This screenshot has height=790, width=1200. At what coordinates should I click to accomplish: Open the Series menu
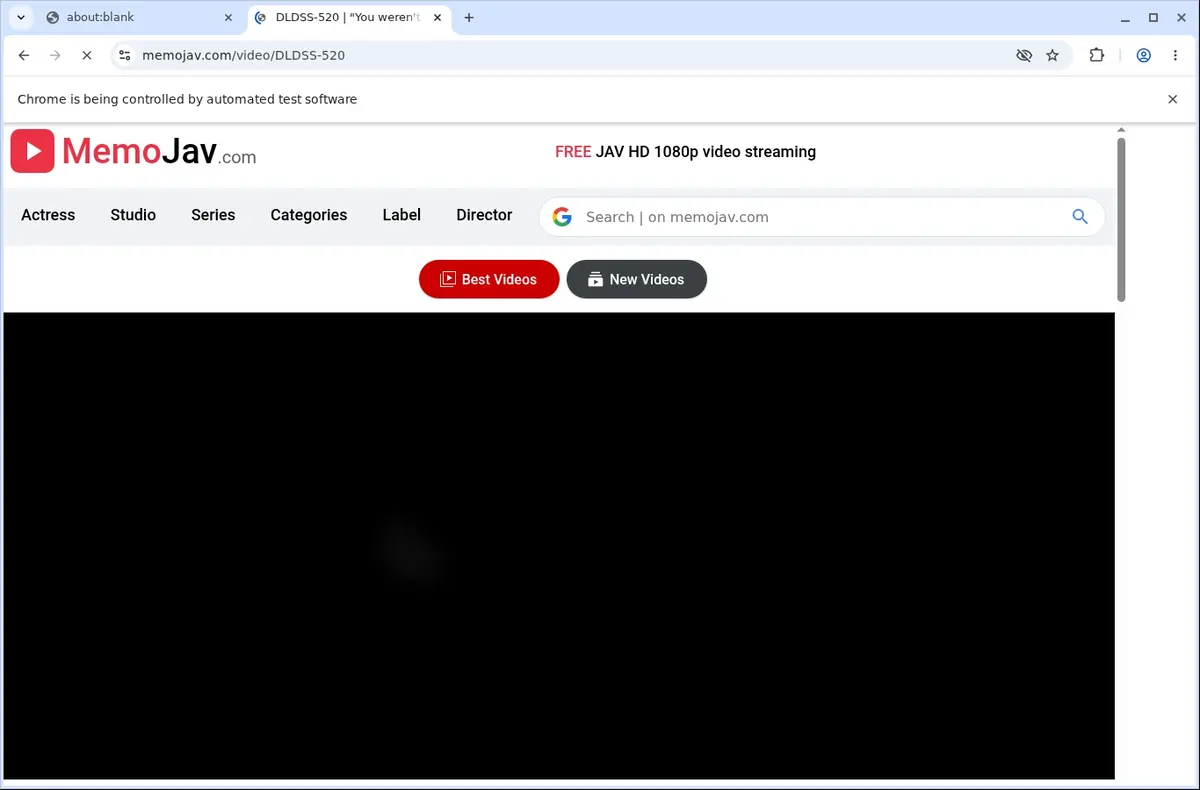pyautogui.click(x=213, y=215)
